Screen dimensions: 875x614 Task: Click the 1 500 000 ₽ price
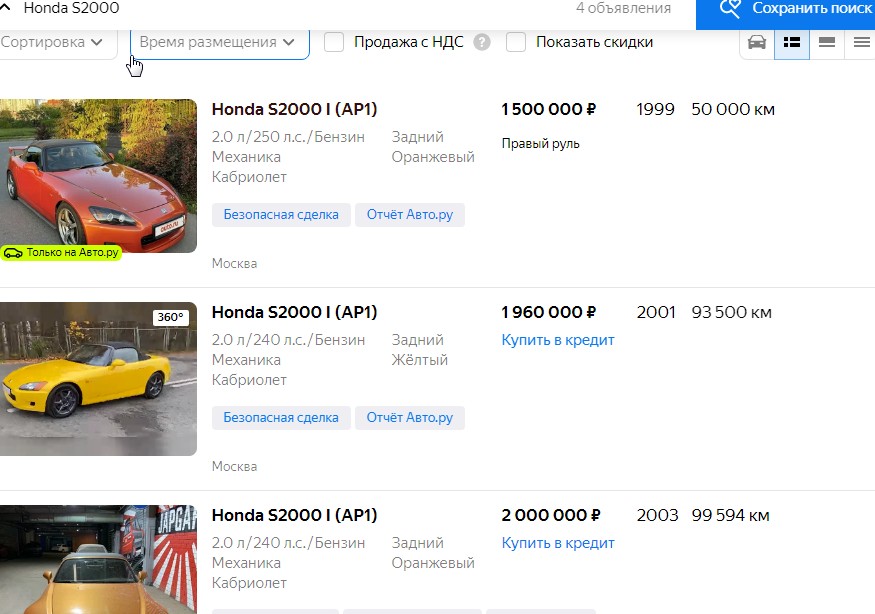[549, 109]
